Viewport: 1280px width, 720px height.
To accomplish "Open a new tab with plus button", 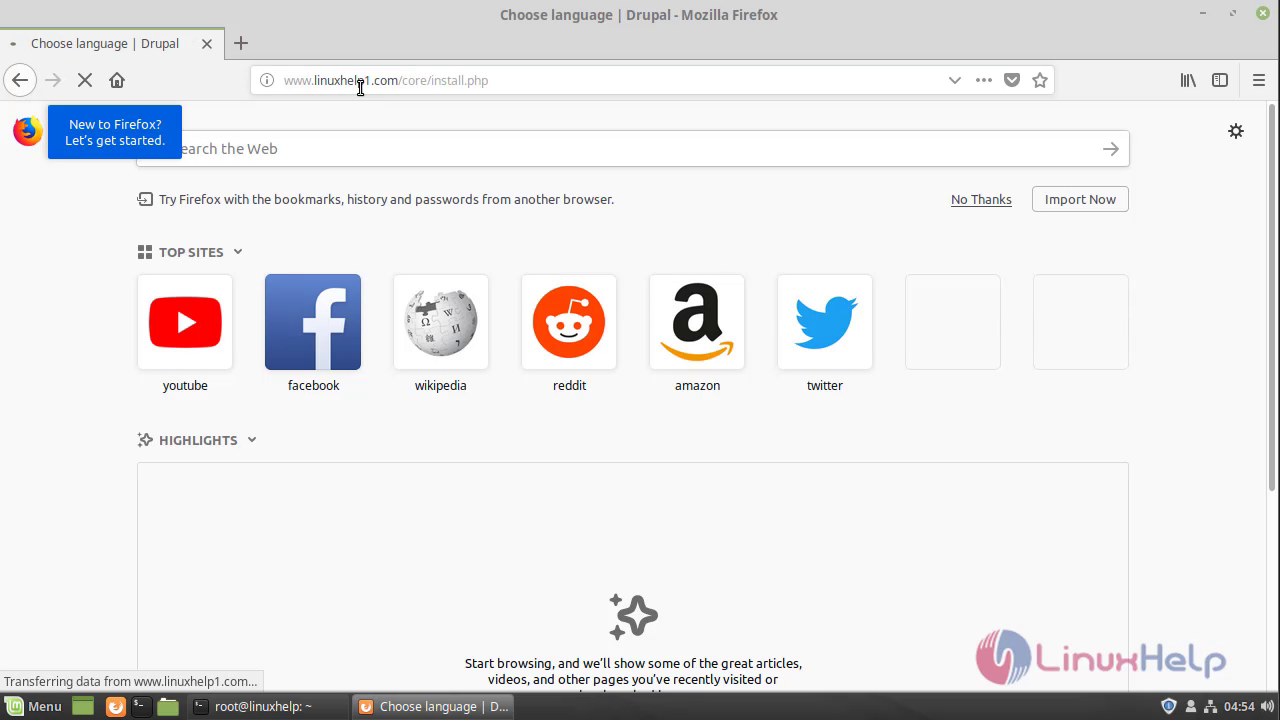I will coord(240,43).
